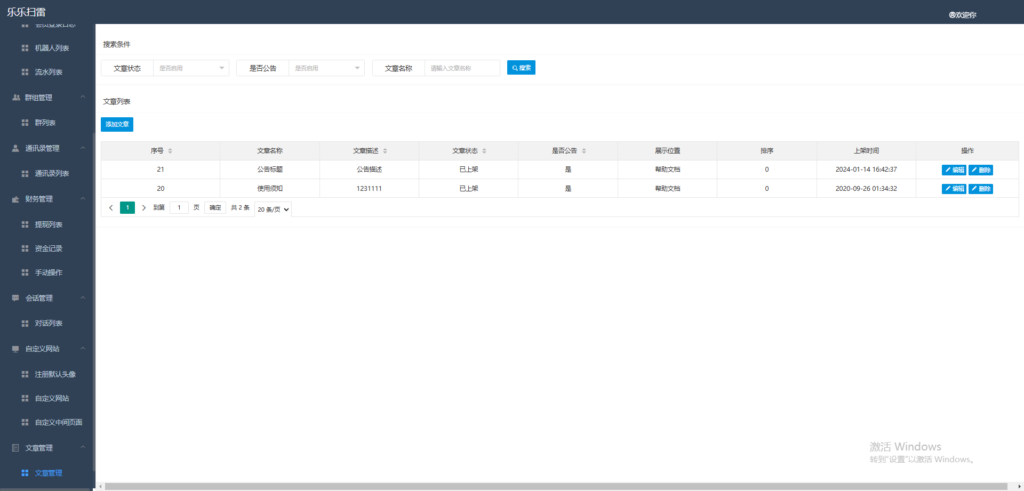Delete the 使用须知 article row

point(980,189)
